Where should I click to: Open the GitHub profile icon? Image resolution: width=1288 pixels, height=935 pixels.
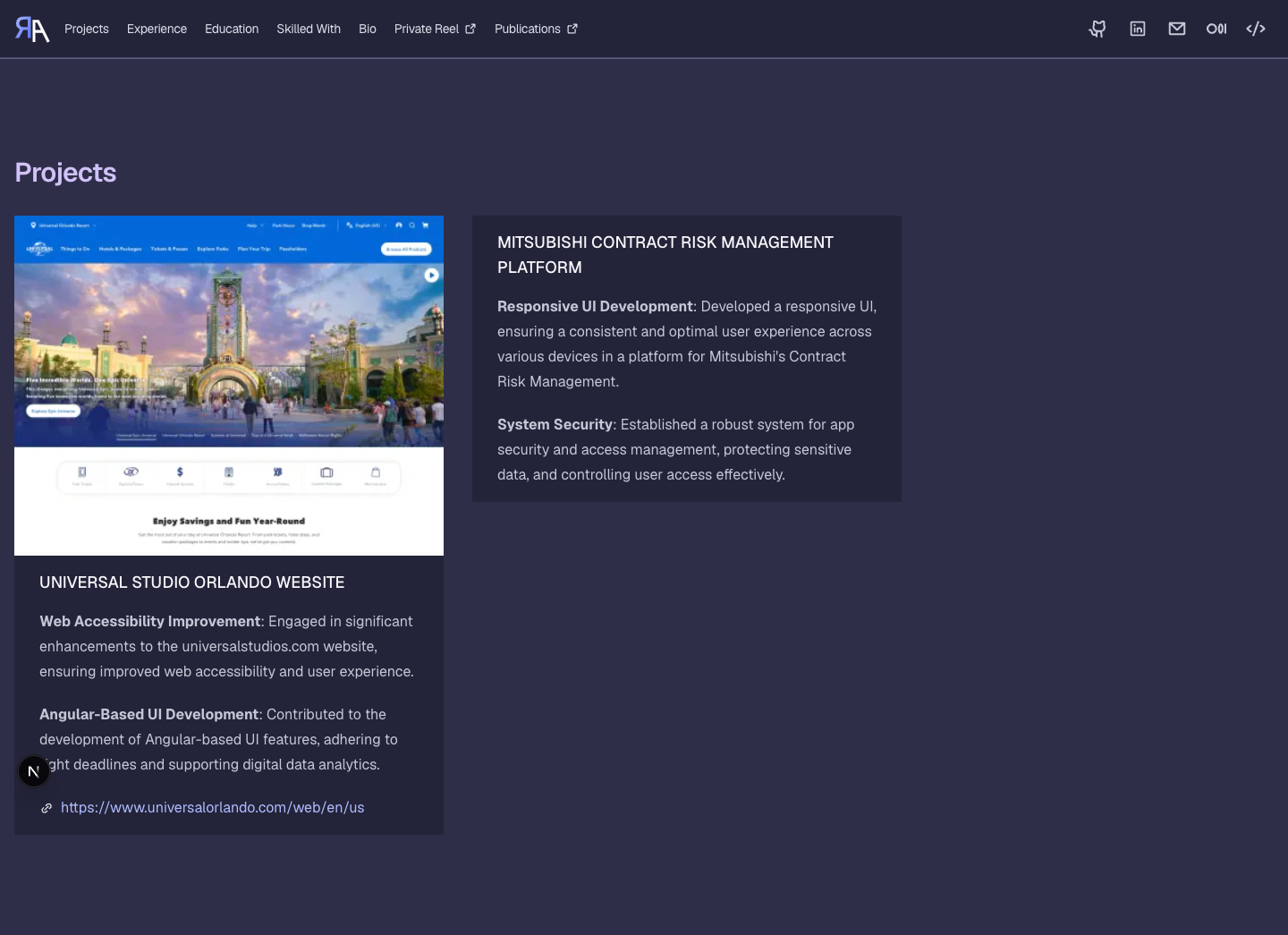click(1097, 29)
